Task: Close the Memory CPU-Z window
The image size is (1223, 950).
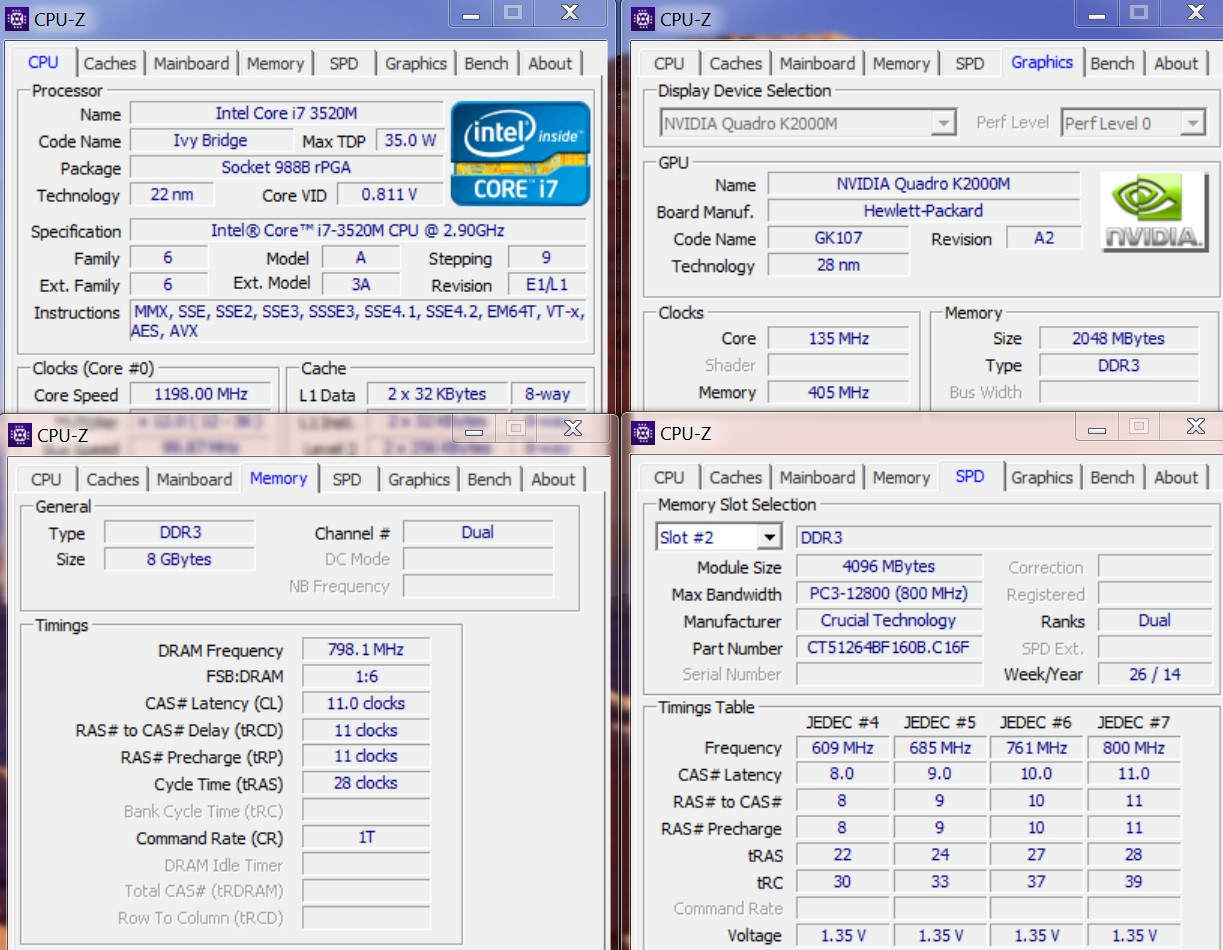Action: click(572, 428)
